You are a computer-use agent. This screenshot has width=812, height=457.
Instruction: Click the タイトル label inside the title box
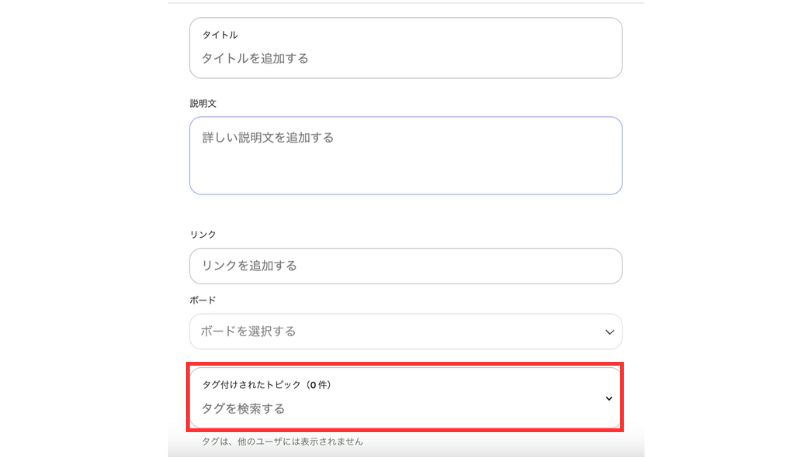(x=220, y=36)
